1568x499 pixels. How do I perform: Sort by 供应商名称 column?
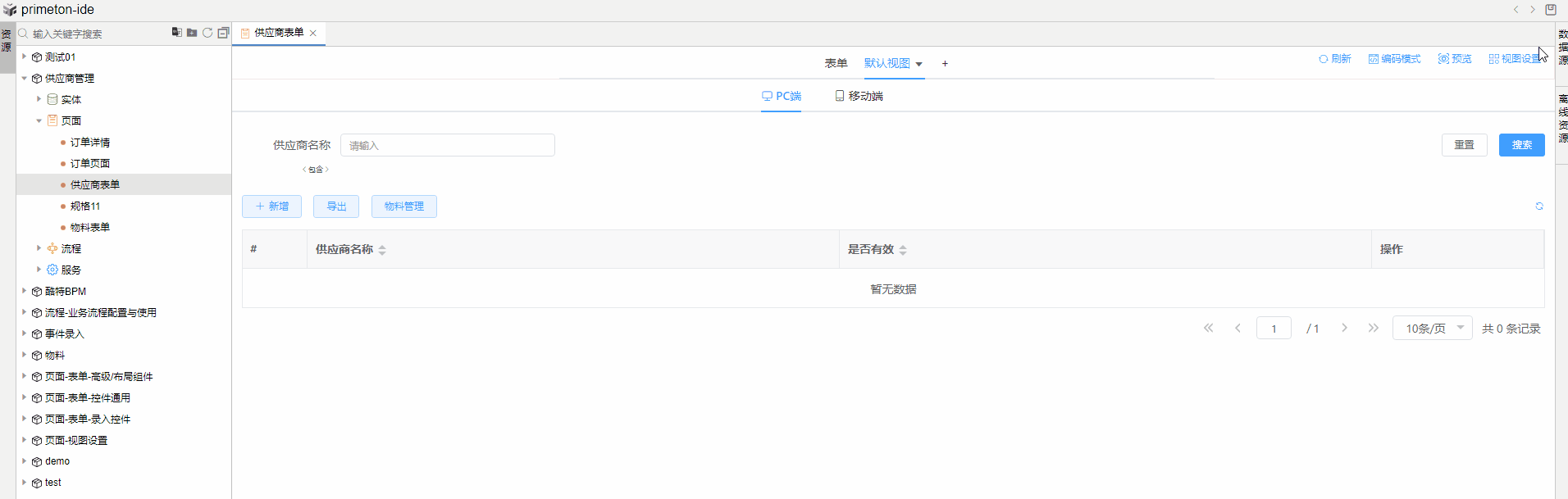click(382, 250)
